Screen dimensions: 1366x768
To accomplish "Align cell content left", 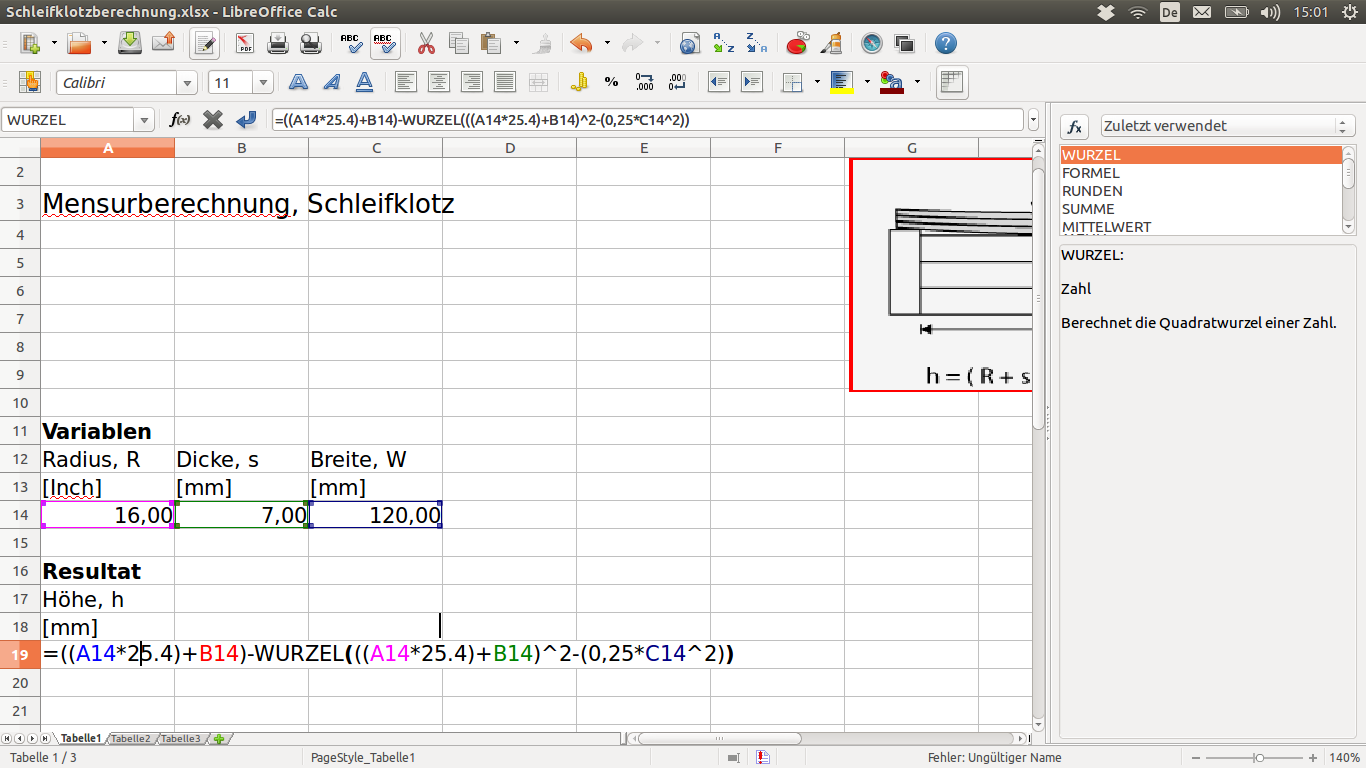I will [x=406, y=83].
